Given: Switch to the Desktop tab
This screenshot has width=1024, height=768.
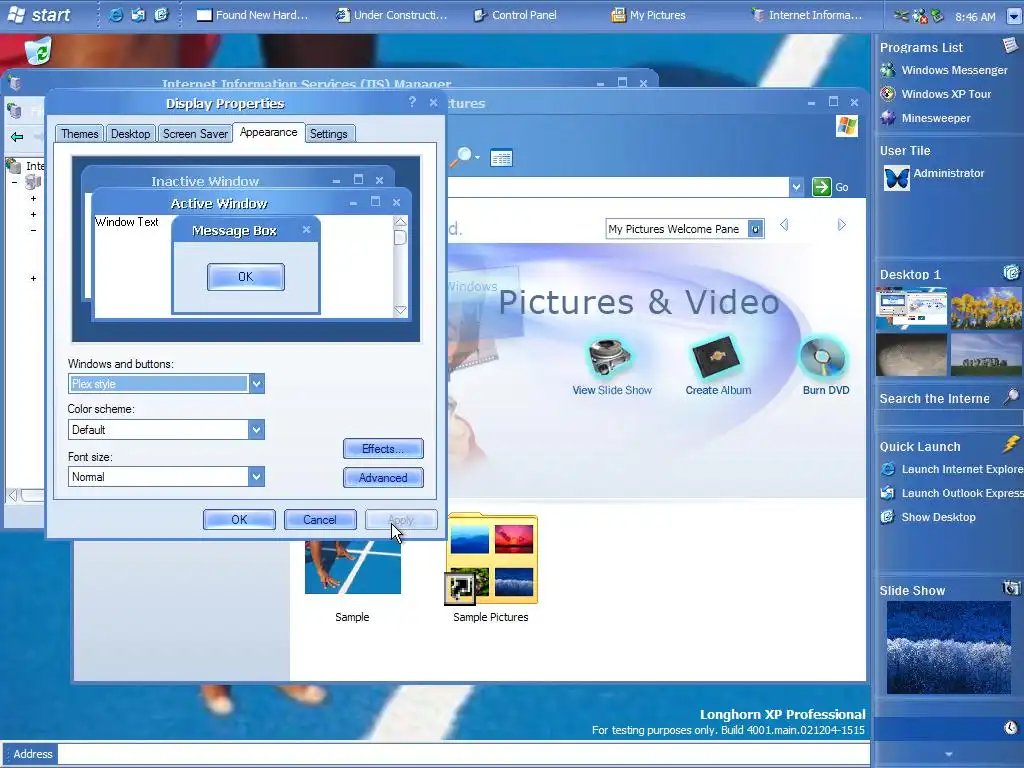Looking at the screenshot, I should [131, 134].
